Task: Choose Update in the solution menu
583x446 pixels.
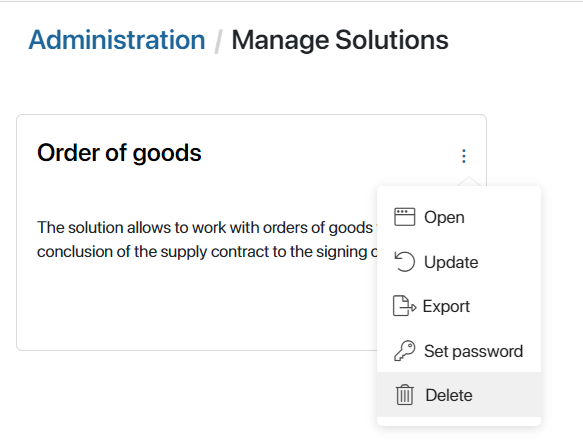Action: [459, 262]
